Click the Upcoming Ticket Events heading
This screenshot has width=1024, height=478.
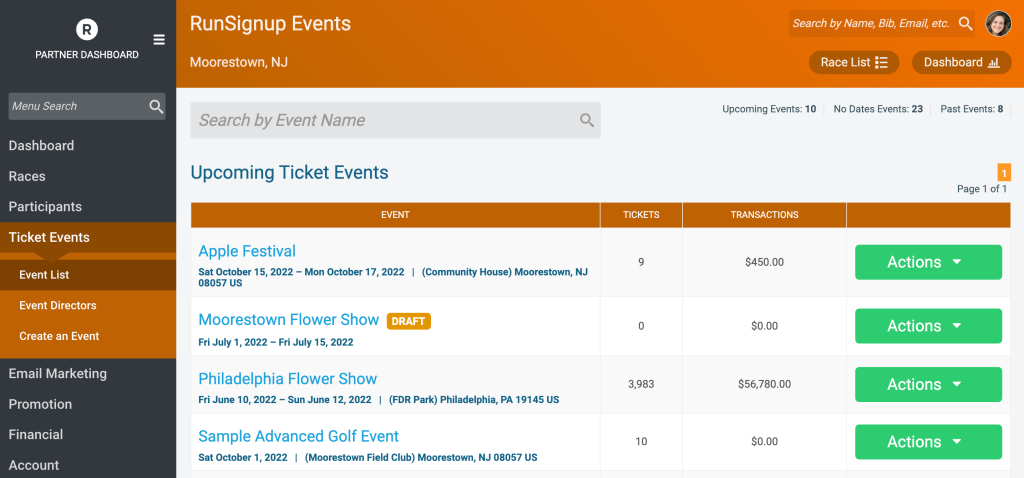click(289, 173)
